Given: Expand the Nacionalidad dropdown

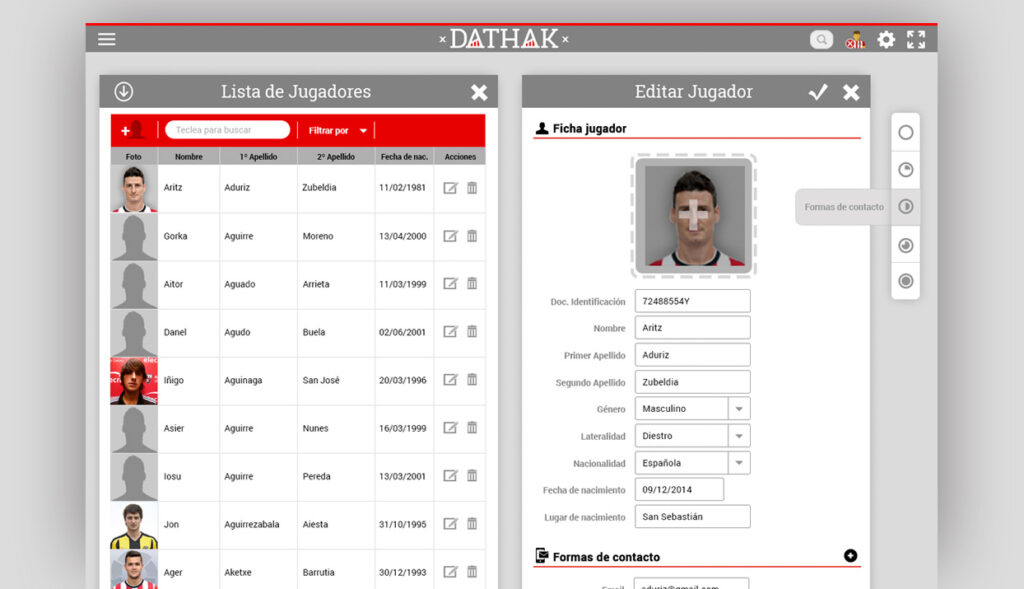Looking at the screenshot, I should [x=739, y=463].
